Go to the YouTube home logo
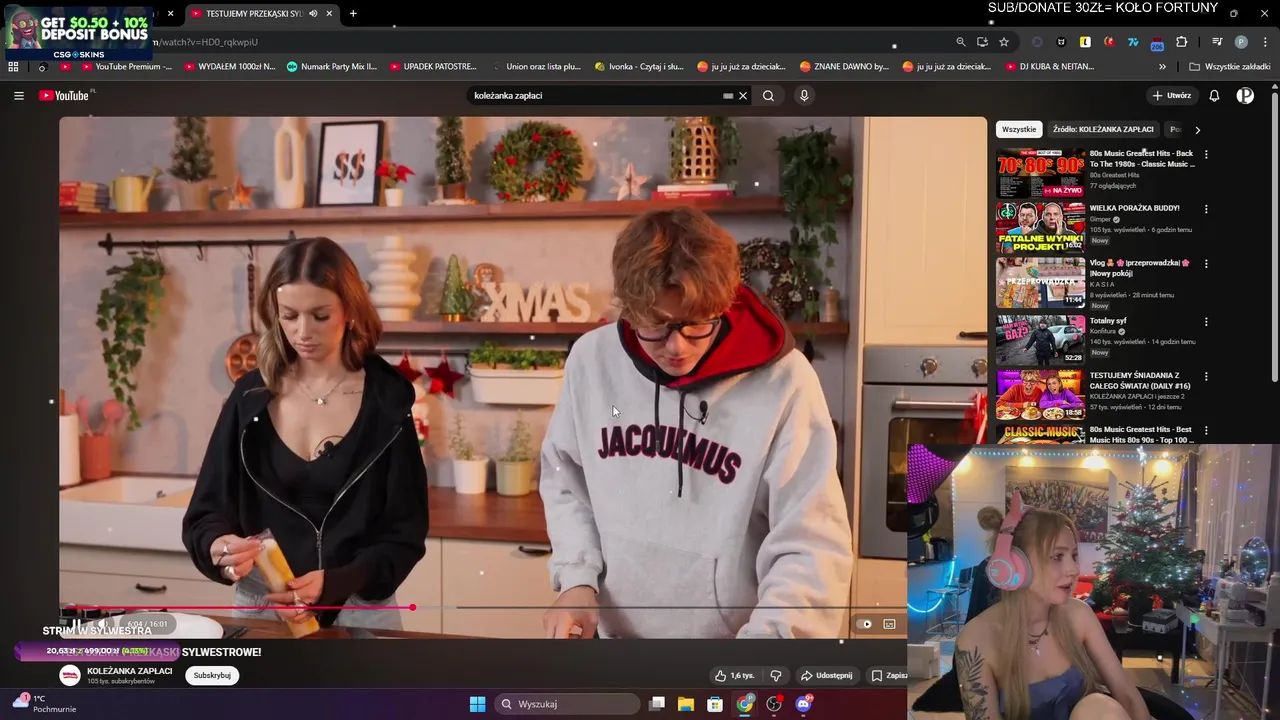The image size is (1280, 720). (66, 95)
